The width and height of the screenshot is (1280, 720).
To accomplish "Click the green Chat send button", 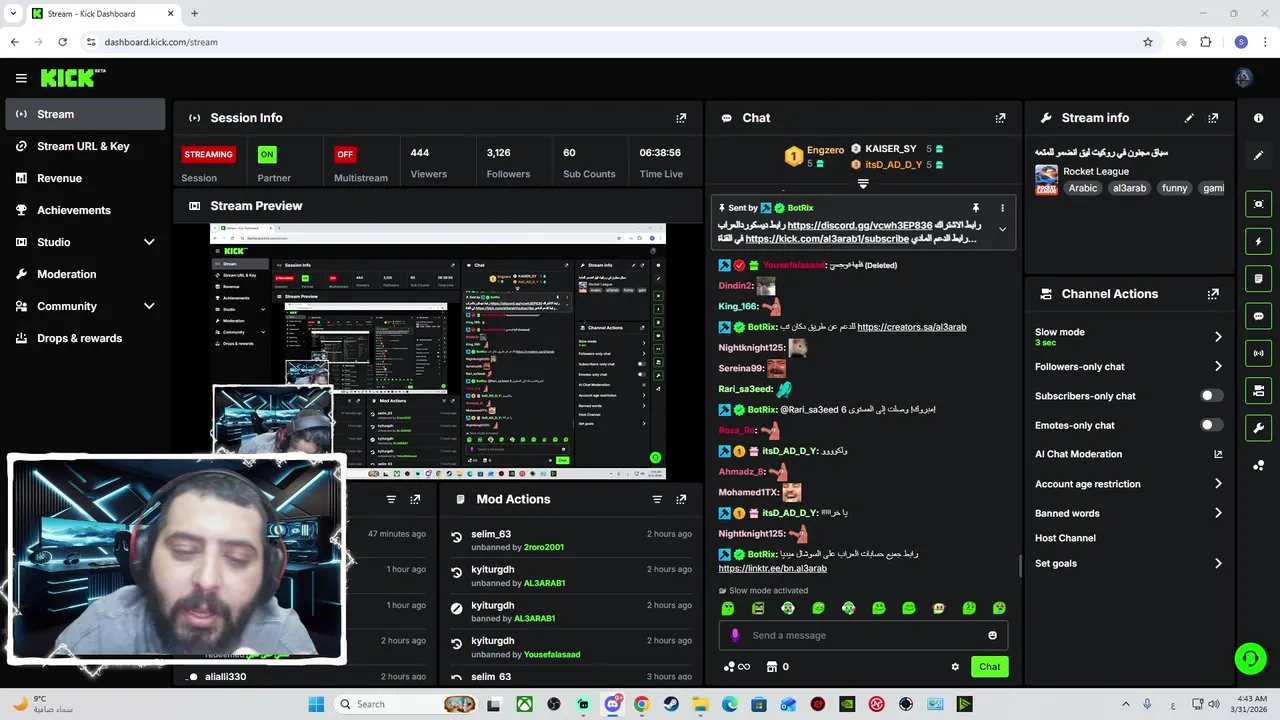I will click(989, 667).
